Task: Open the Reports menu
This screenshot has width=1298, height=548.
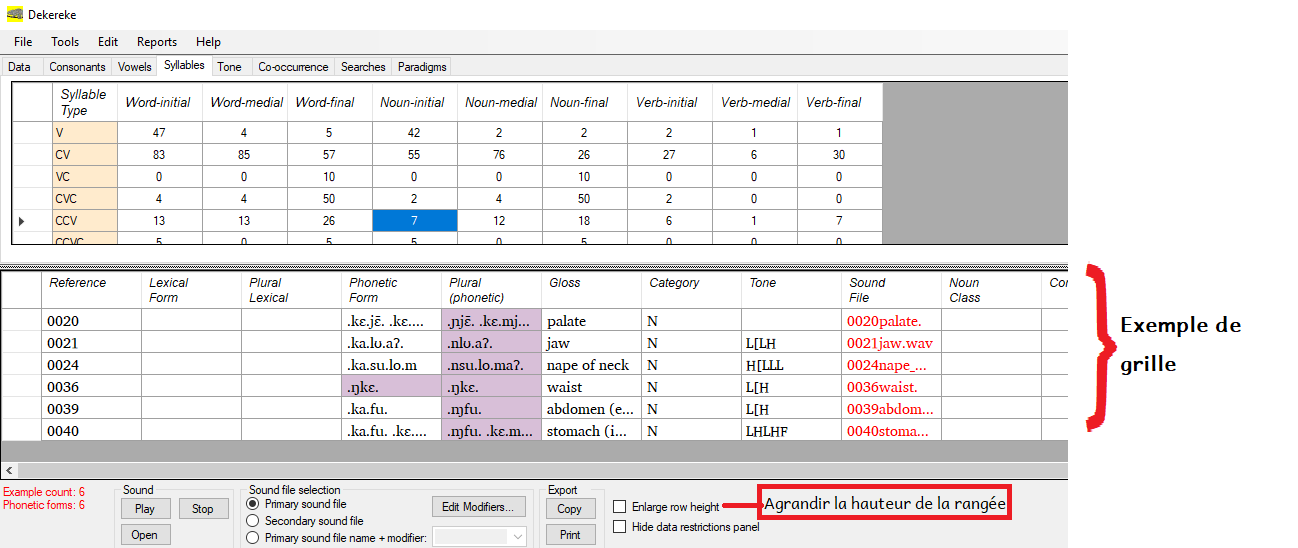Action: pyautogui.click(x=157, y=42)
